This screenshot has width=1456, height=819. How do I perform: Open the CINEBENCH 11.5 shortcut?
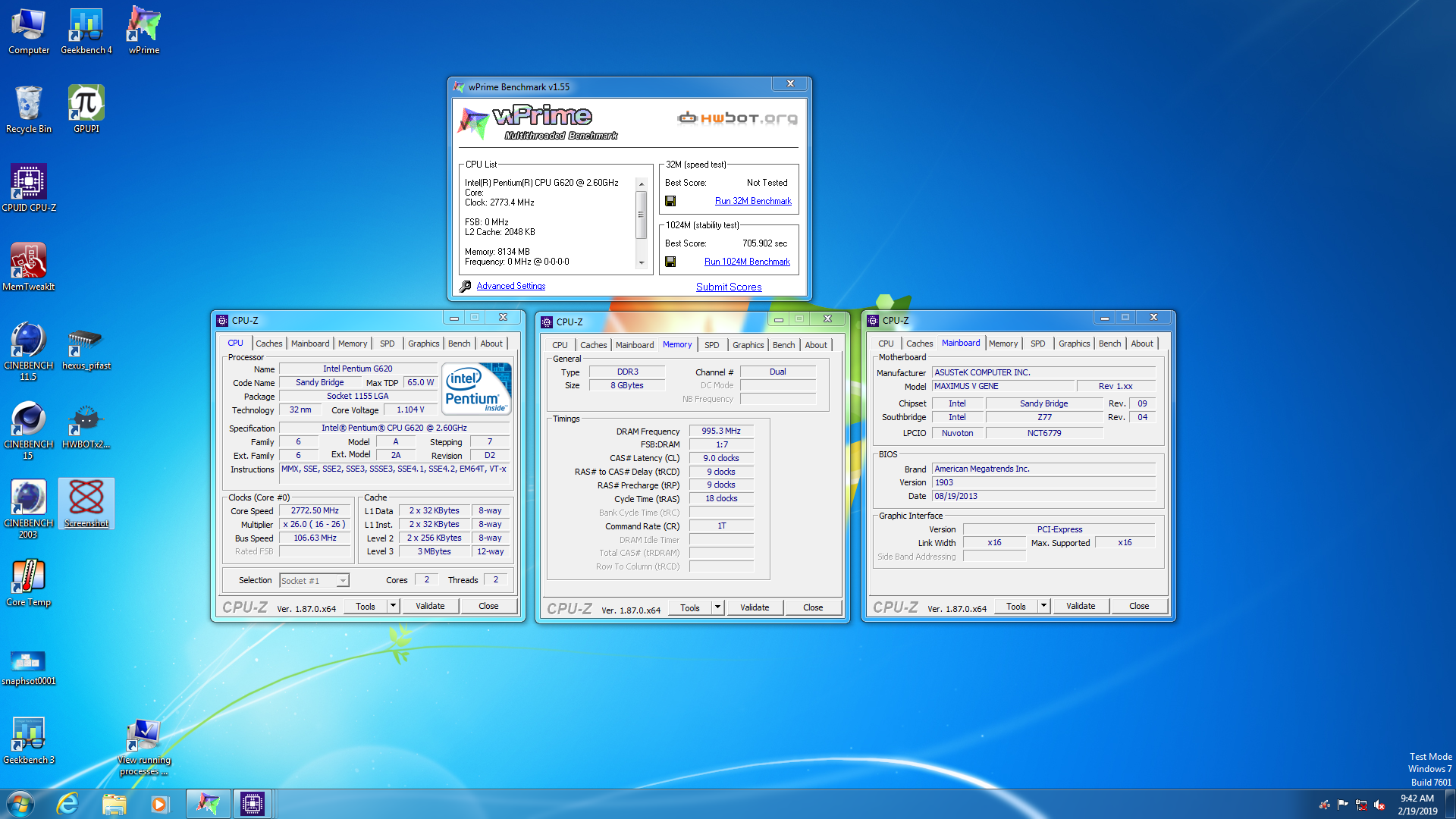29,351
